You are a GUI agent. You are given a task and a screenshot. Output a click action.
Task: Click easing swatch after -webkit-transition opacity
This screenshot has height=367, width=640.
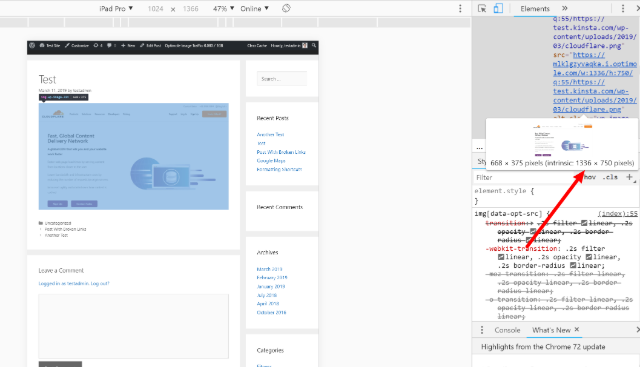click(589, 257)
